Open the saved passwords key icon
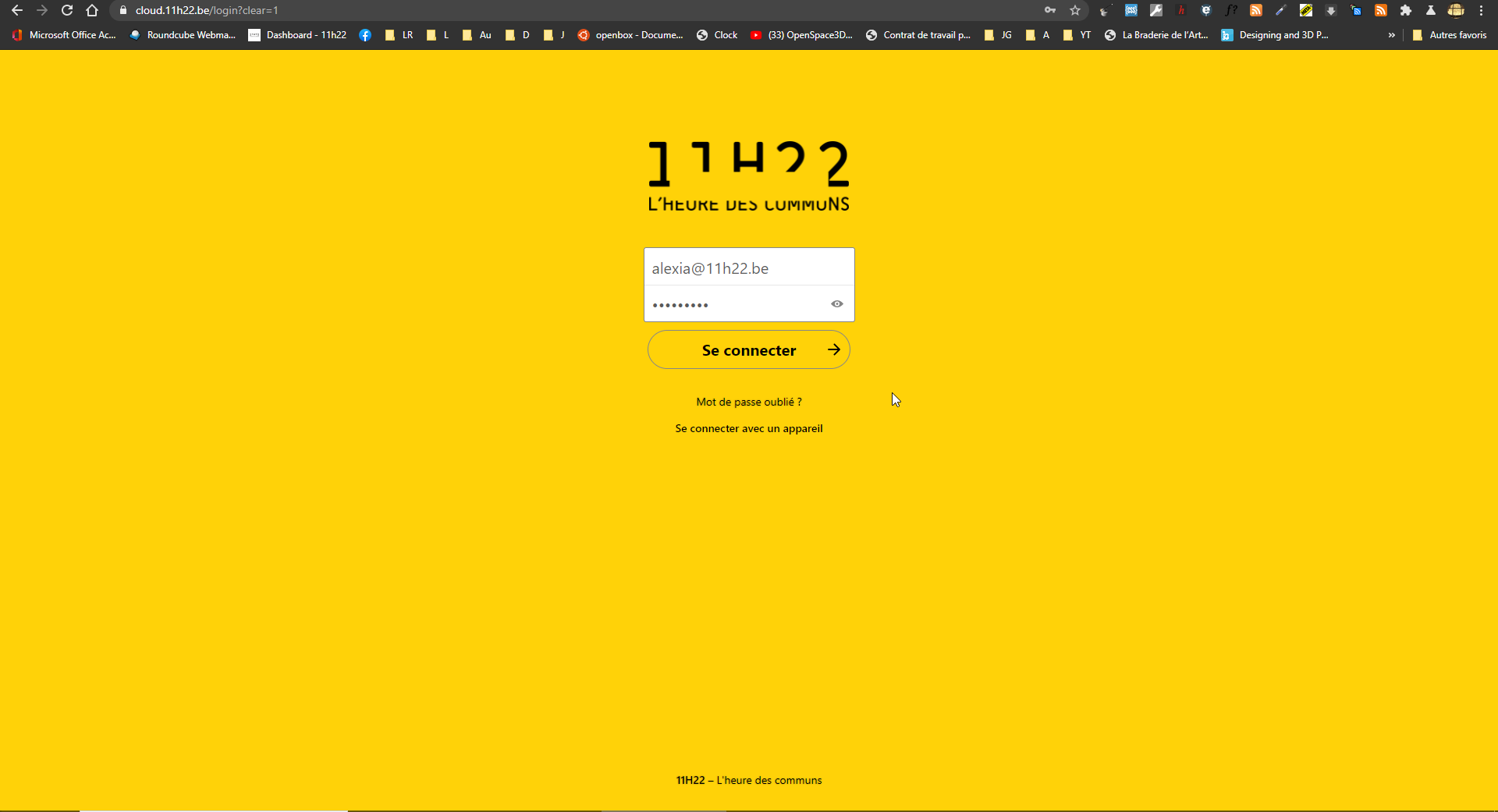This screenshot has width=1498, height=812. (1050, 10)
